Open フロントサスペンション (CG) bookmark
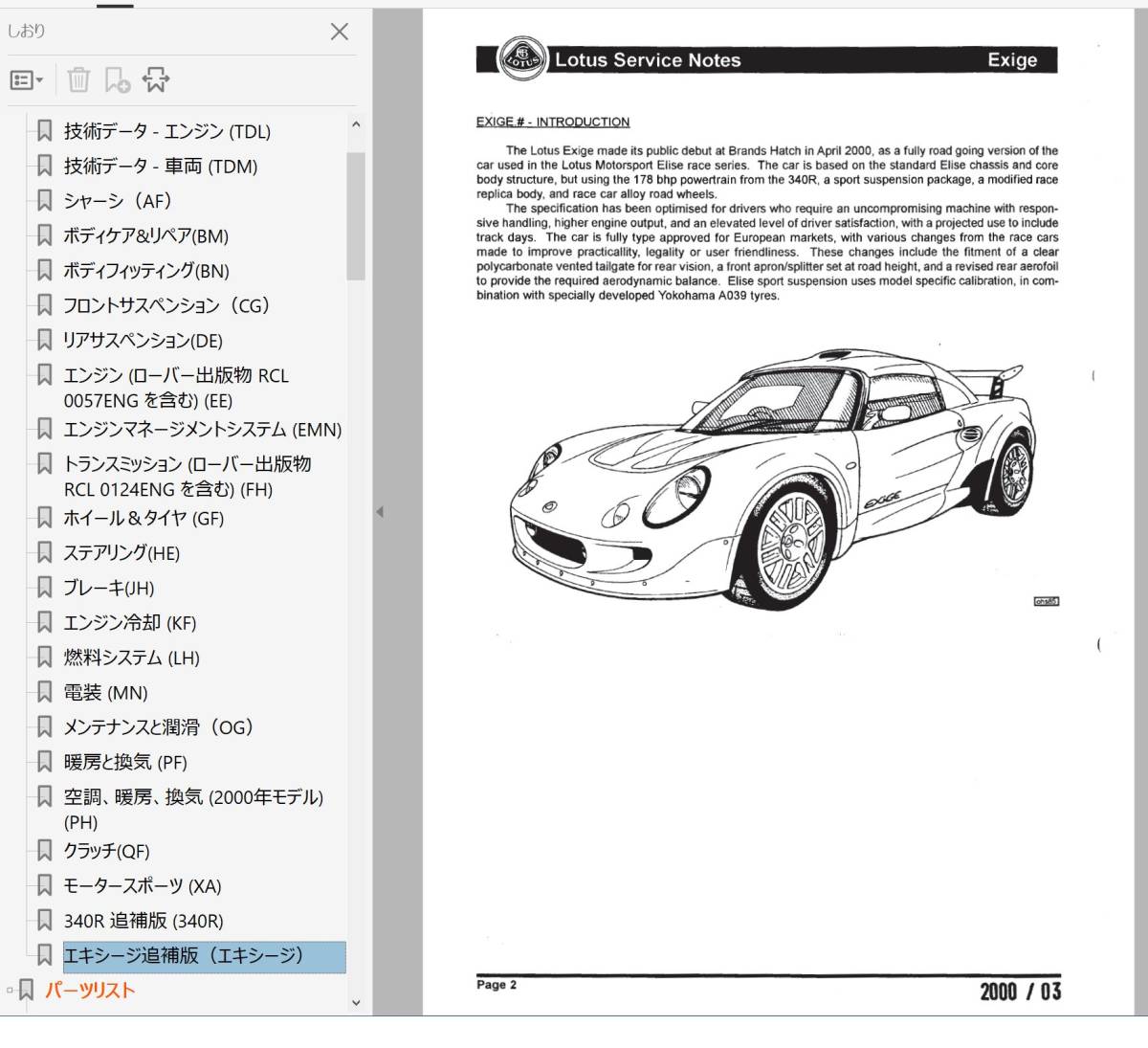Screen dimensions: 1148x1048 166,306
